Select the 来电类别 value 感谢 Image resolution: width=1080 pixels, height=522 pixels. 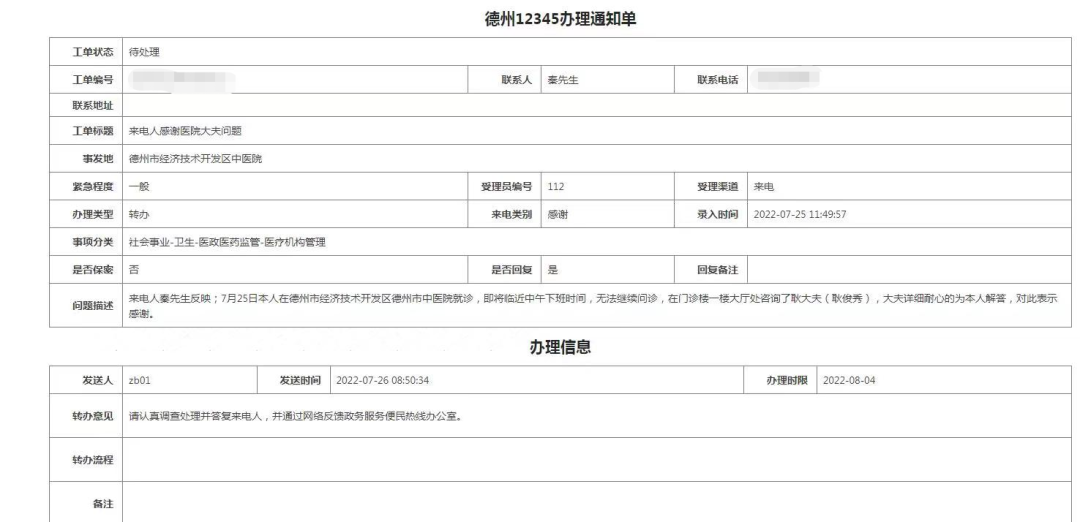(557, 214)
